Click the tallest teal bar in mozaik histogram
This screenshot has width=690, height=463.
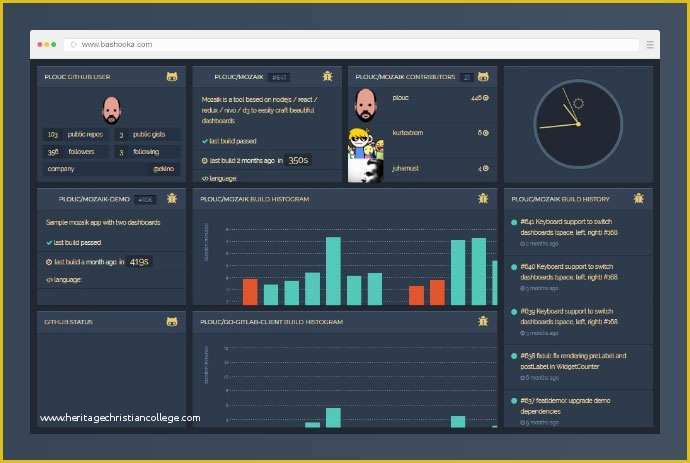point(333,271)
